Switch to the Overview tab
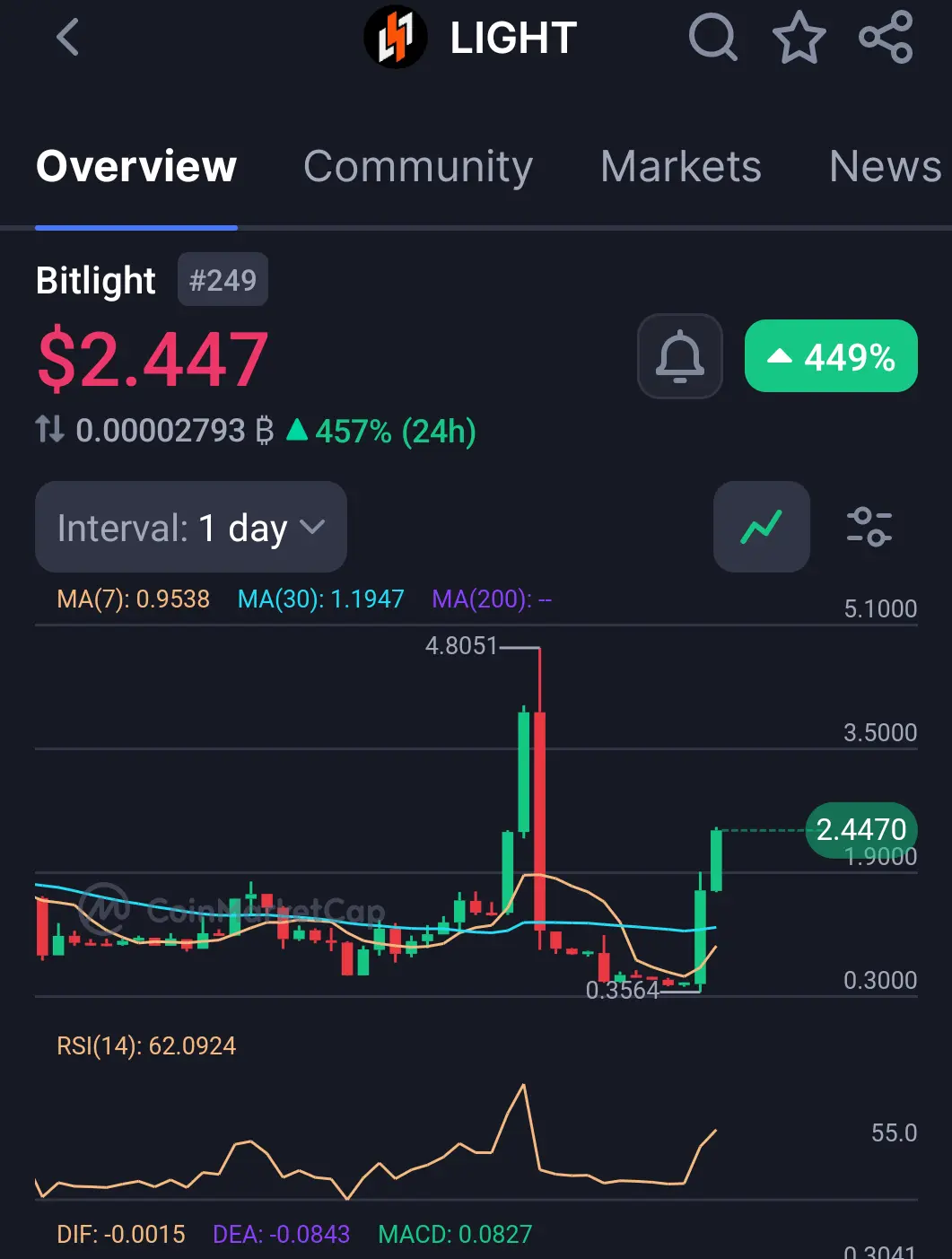Viewport: 952px width, 1259px height. (136, 166)
